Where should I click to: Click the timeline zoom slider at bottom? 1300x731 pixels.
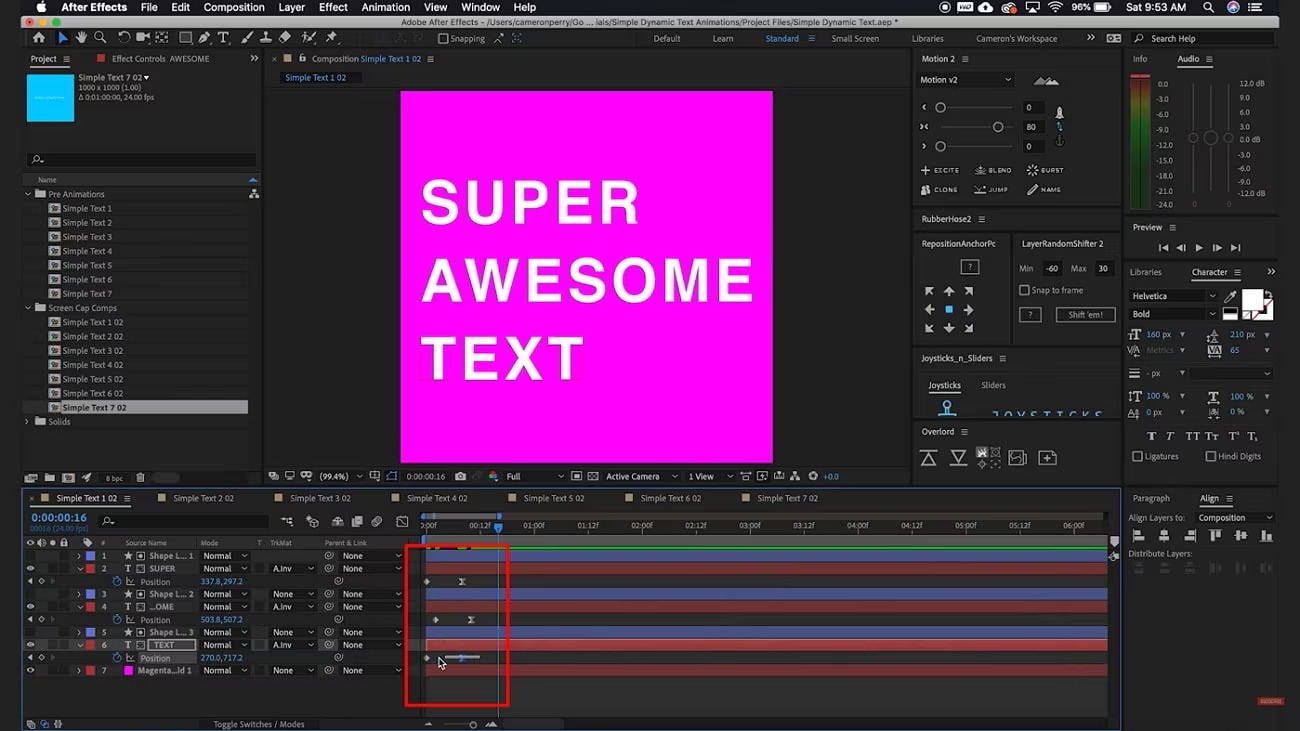pos(460,724)
